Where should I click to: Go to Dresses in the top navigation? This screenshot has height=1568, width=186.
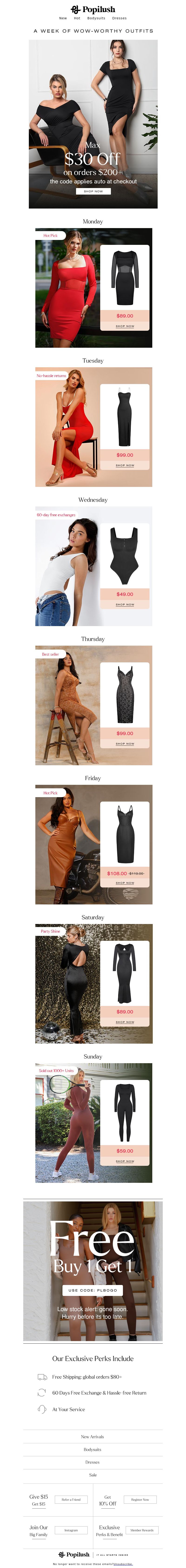tap(119, 18)
